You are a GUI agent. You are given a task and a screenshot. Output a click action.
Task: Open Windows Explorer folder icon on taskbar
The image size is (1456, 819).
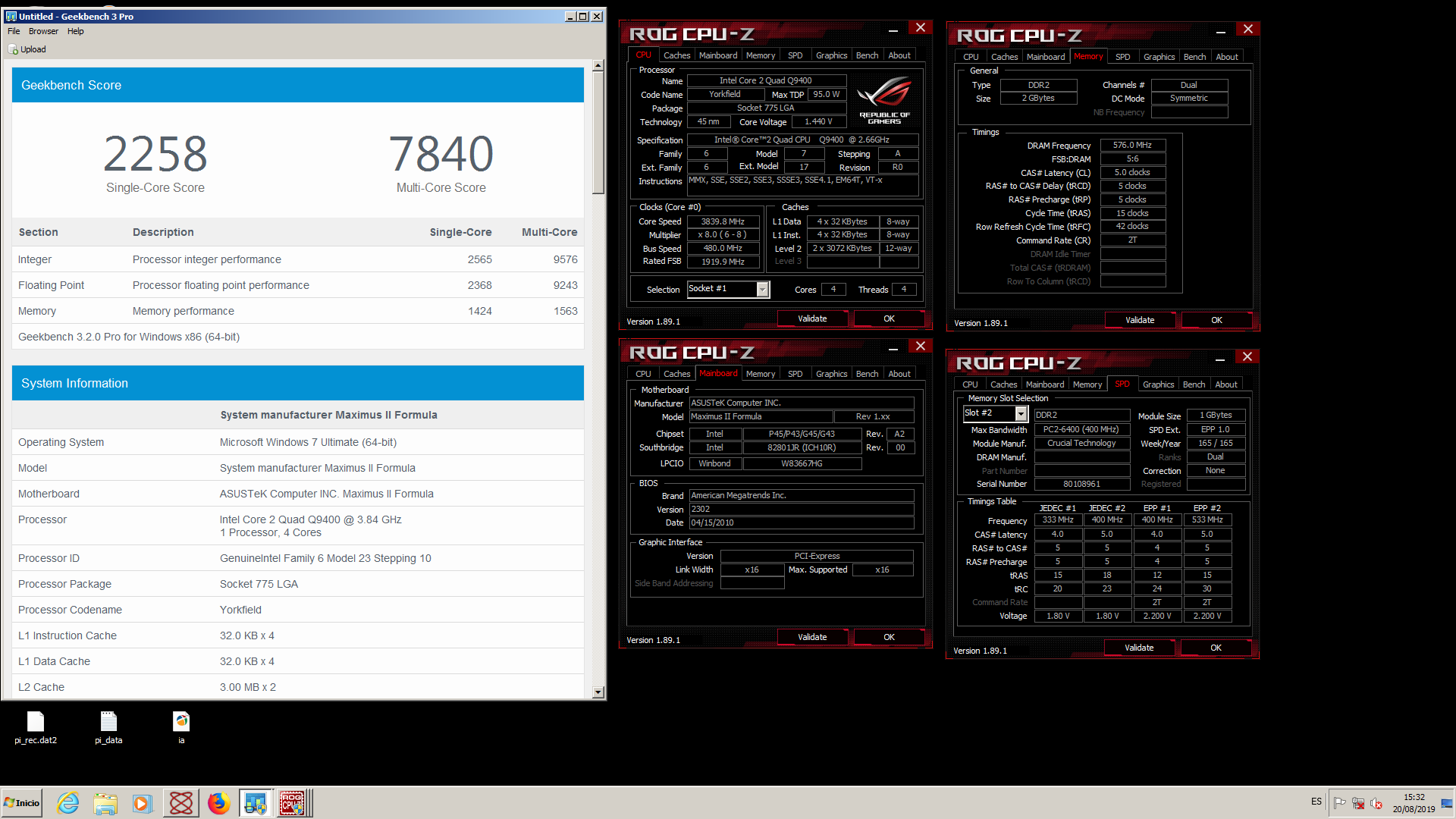point(106,803)
